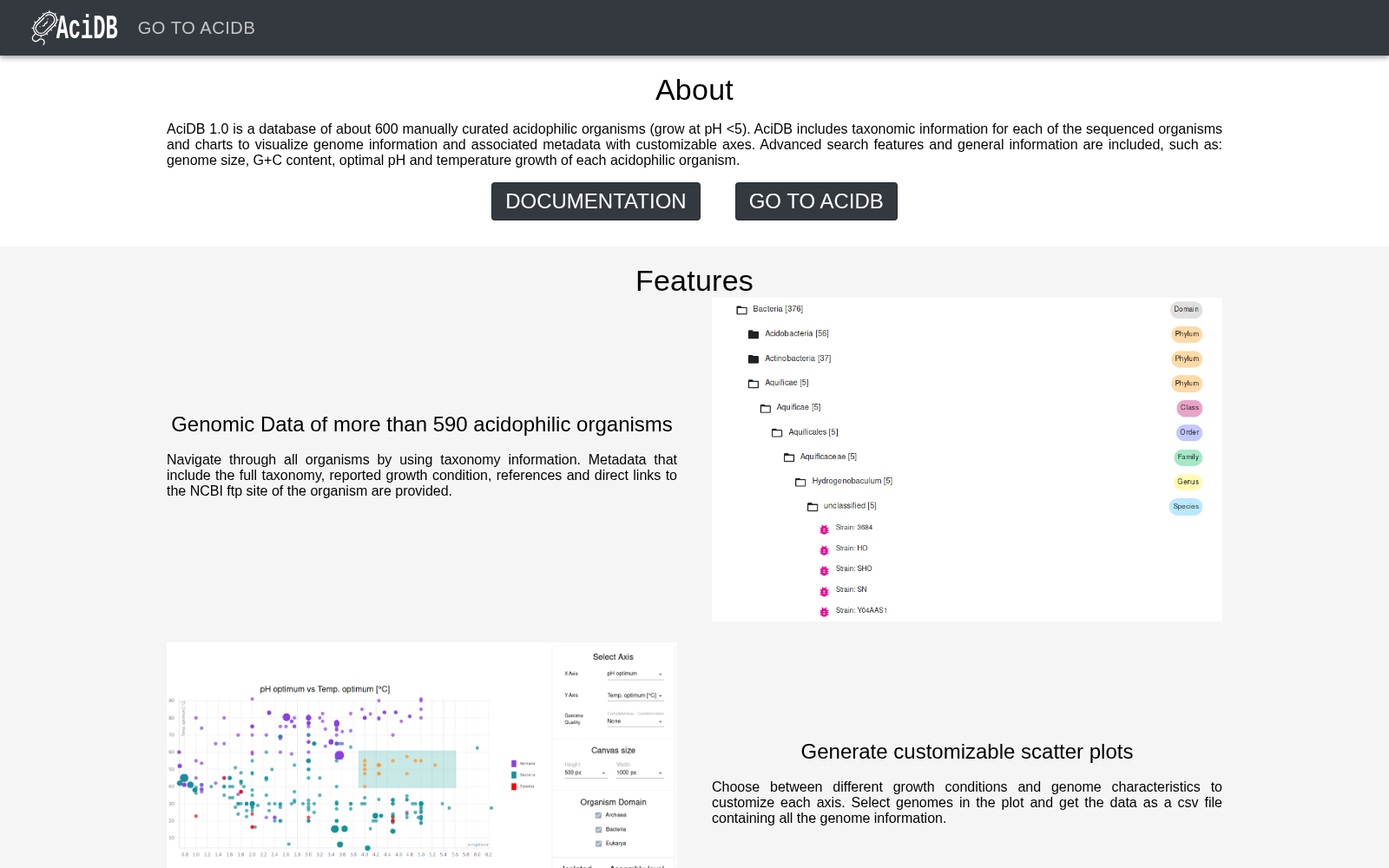Click the folder icon beside Aquificales [5]
This screenshot has width=1389, height=868.
point(777,433)
